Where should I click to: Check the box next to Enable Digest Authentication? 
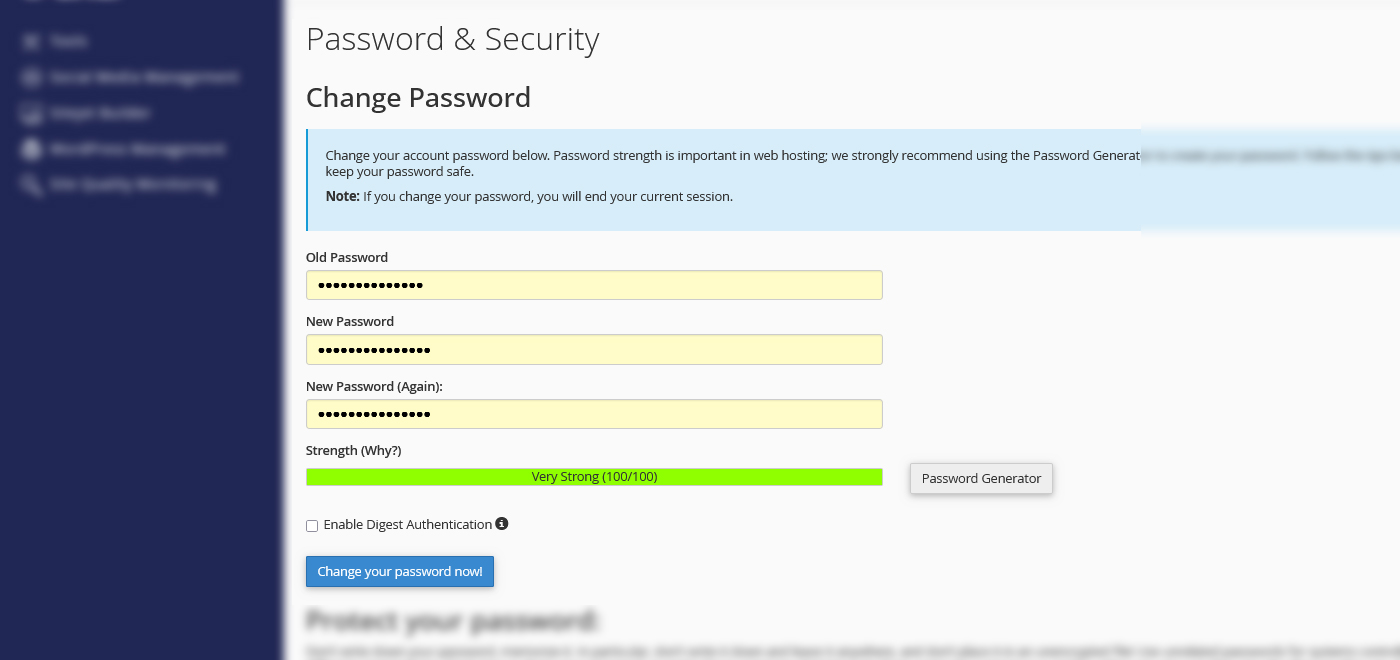pyautogui.click(x=311, y=525)
